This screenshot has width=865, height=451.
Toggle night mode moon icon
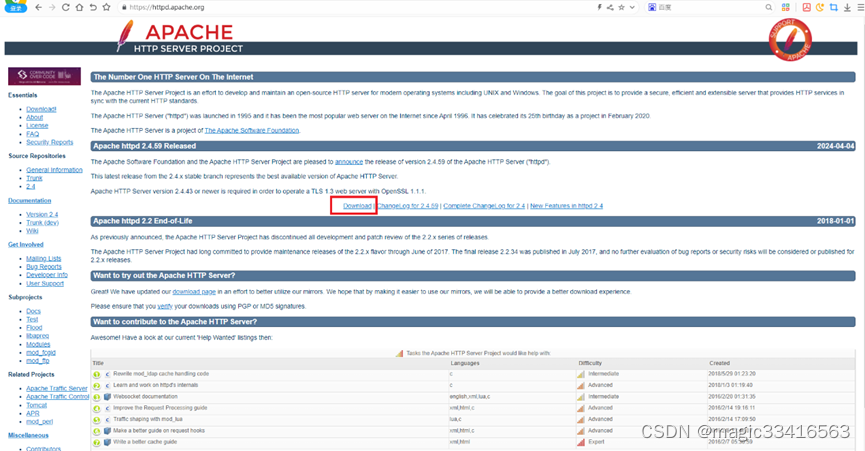[820, 7]
